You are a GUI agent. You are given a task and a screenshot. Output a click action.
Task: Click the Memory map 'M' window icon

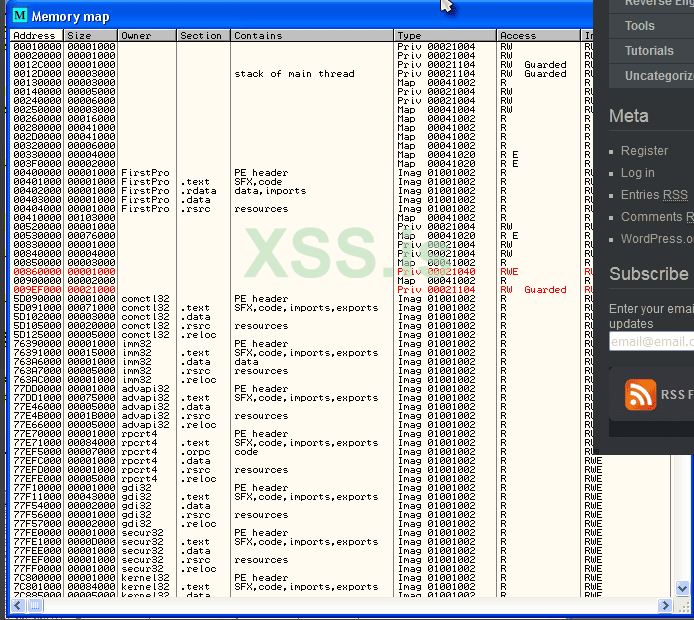[x=20, y=16]
